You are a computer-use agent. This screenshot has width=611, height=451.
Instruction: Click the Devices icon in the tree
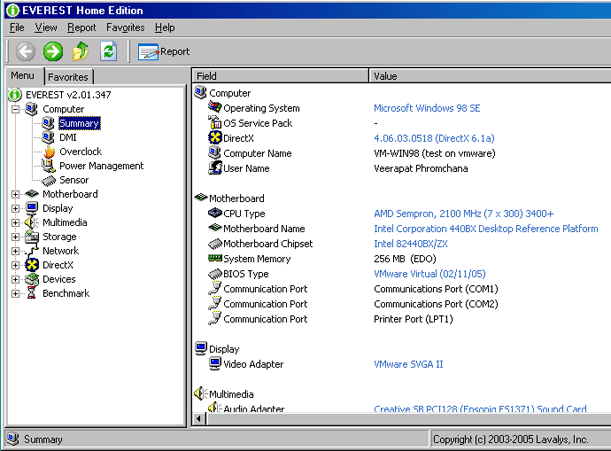tap(32, 279)
